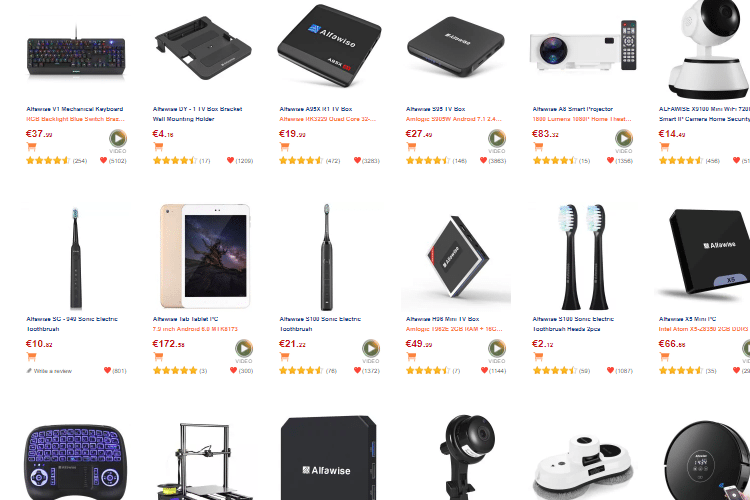Open the white window cleaning robot image
Viewport: 750px width, 500px height.
tap(583, 467)
